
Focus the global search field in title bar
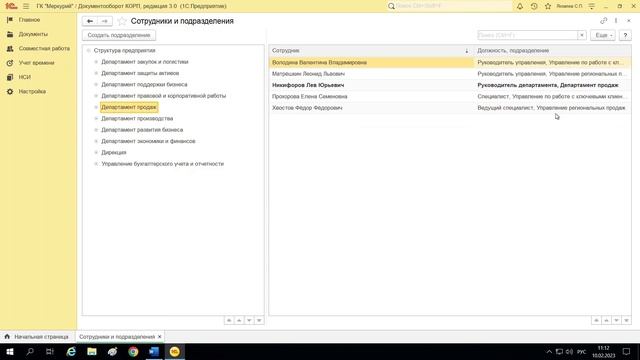pyautogui.click(x=453, y=6)
